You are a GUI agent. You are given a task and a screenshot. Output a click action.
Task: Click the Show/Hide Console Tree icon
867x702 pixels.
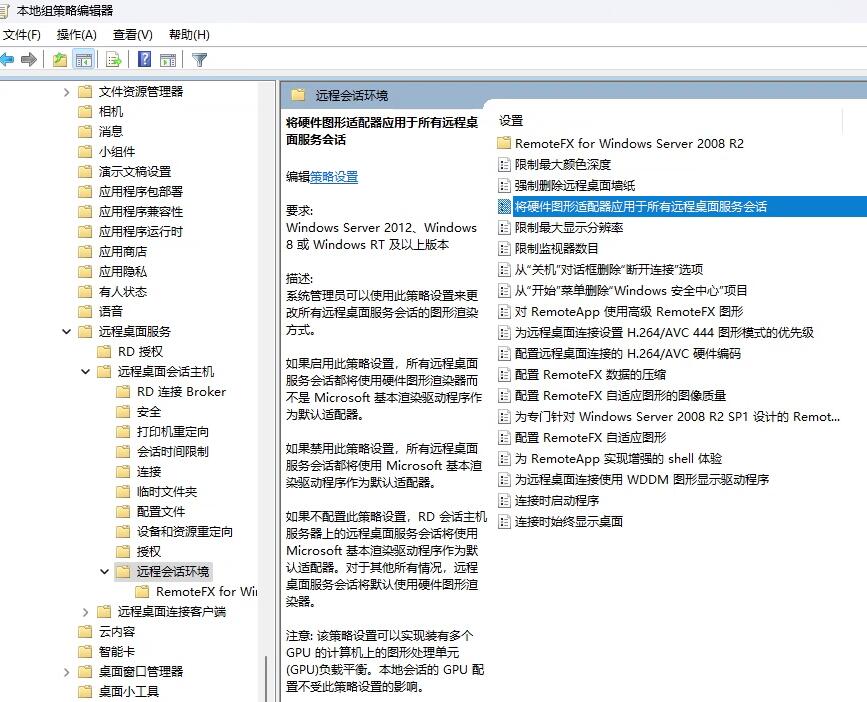pyautogui.click(x=85, y=58)
